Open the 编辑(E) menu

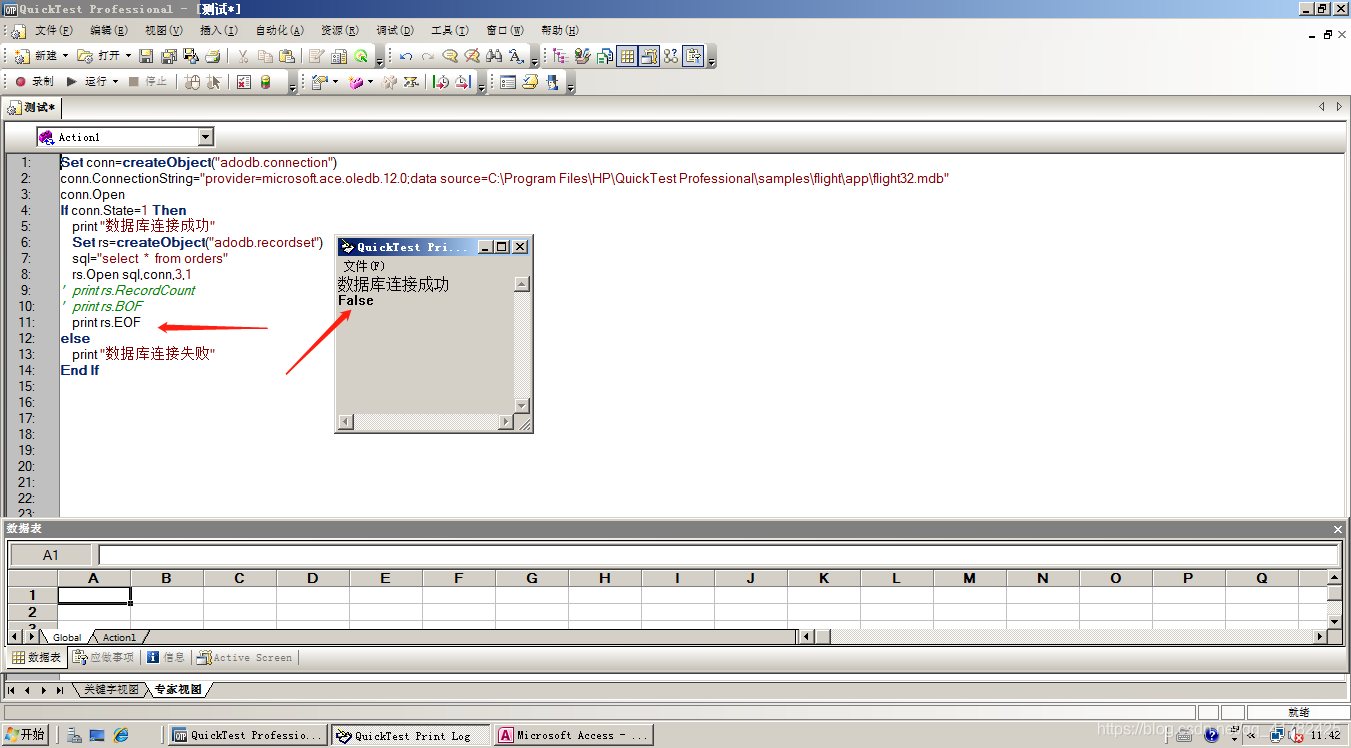[108, 31]
